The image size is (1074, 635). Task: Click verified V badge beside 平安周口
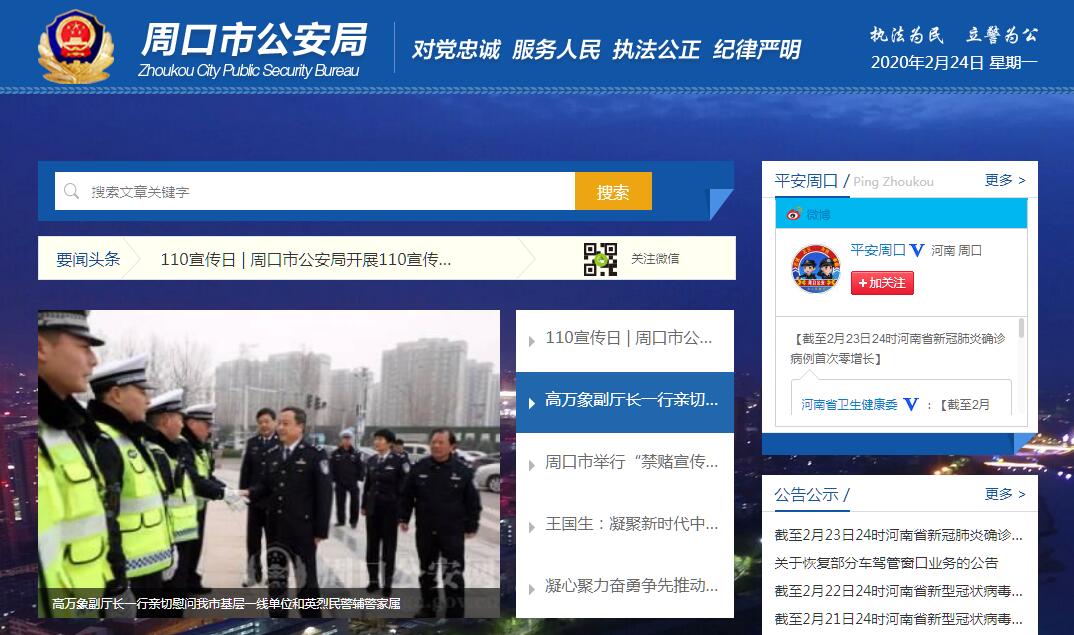(916, 251)
